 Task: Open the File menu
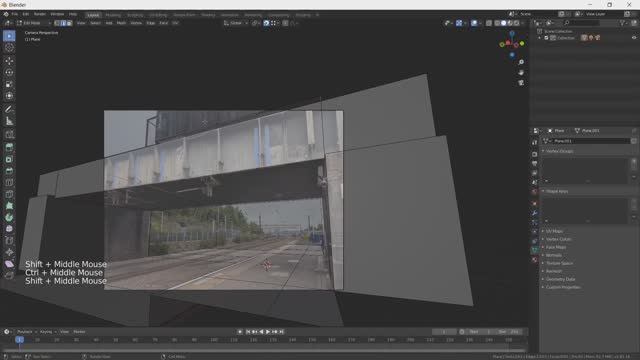[x=14, y=14]
